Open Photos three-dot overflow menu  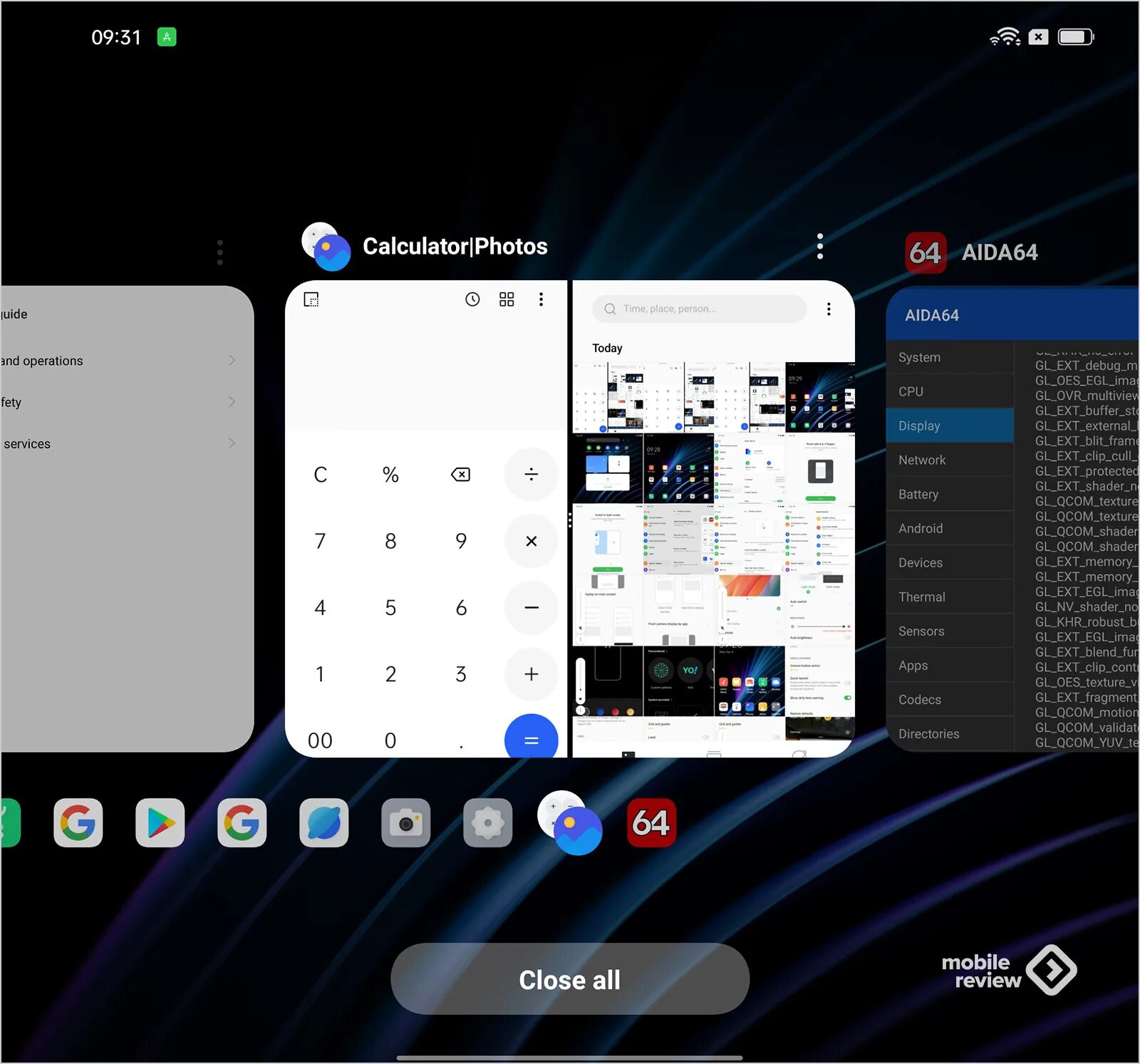pyautogui.click(x=829, y=309)
